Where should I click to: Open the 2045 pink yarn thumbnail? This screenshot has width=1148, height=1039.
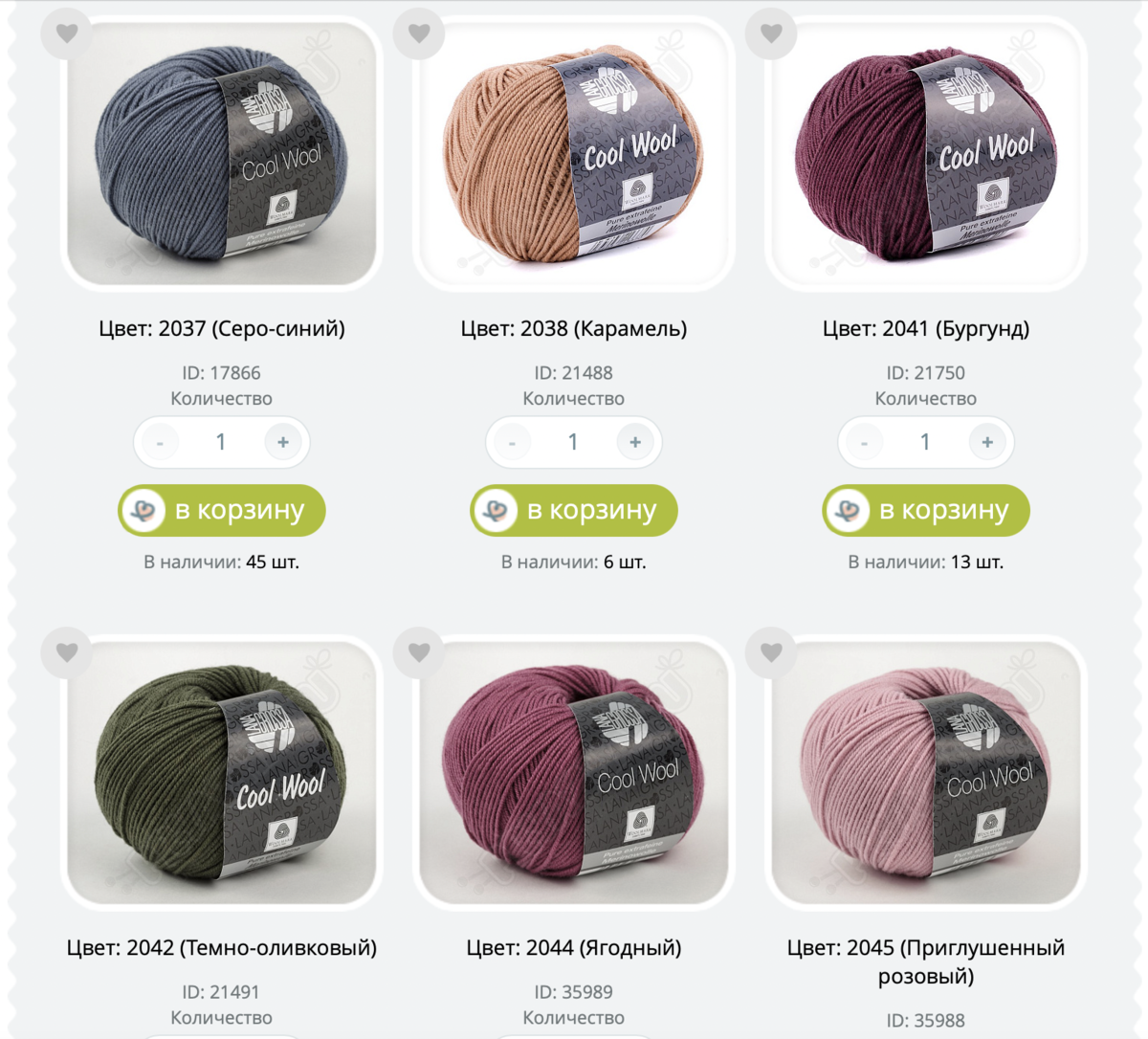click(x=926, y=773)
